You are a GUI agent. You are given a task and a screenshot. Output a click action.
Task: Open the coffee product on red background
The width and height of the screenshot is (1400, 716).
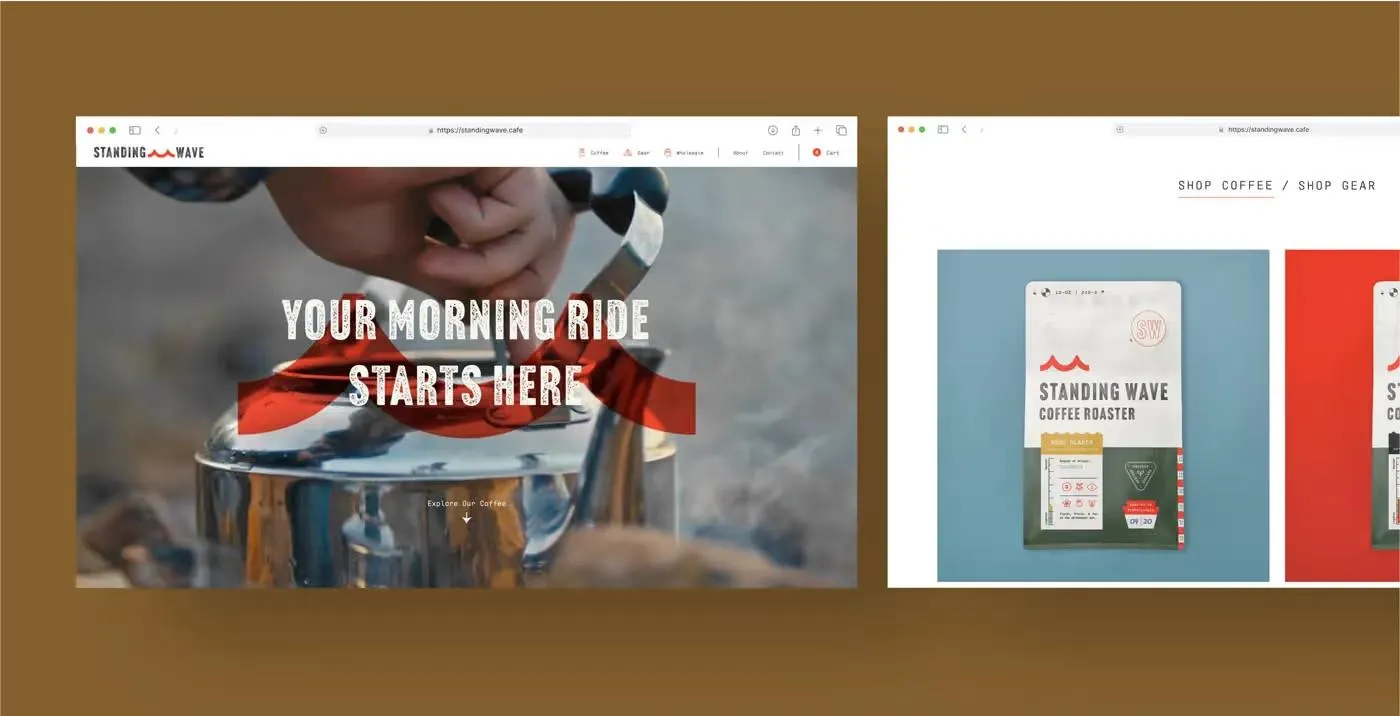(1342, 415)
